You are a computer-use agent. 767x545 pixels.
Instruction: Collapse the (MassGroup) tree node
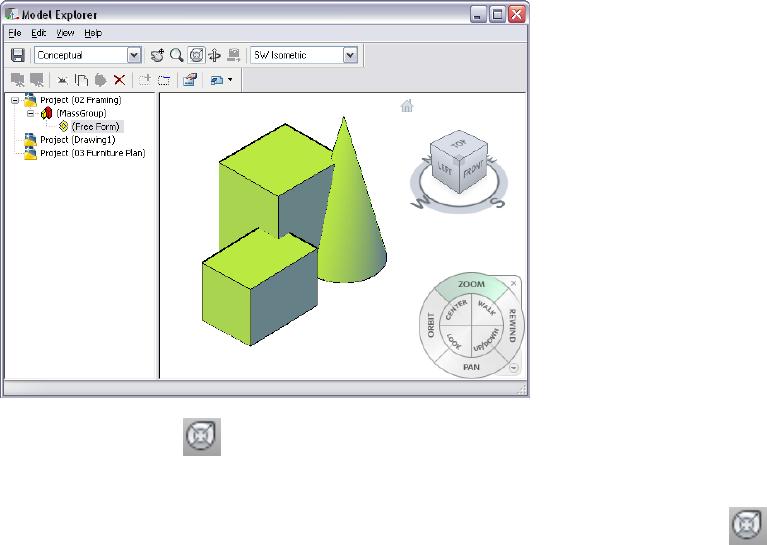pyautogui.click(x=31, y=114)
